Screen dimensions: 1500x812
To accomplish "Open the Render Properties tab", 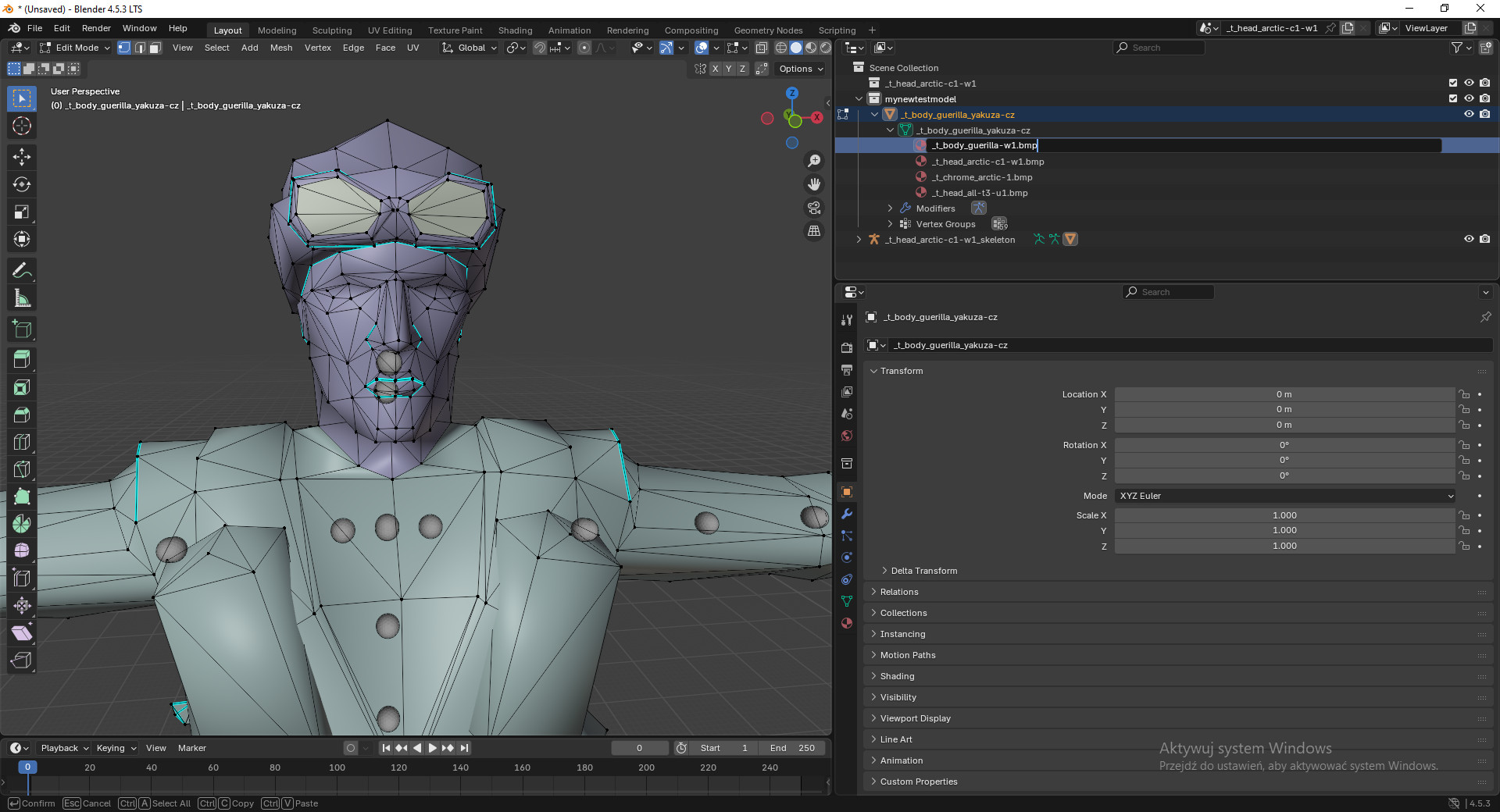I will tap(846, 347).
